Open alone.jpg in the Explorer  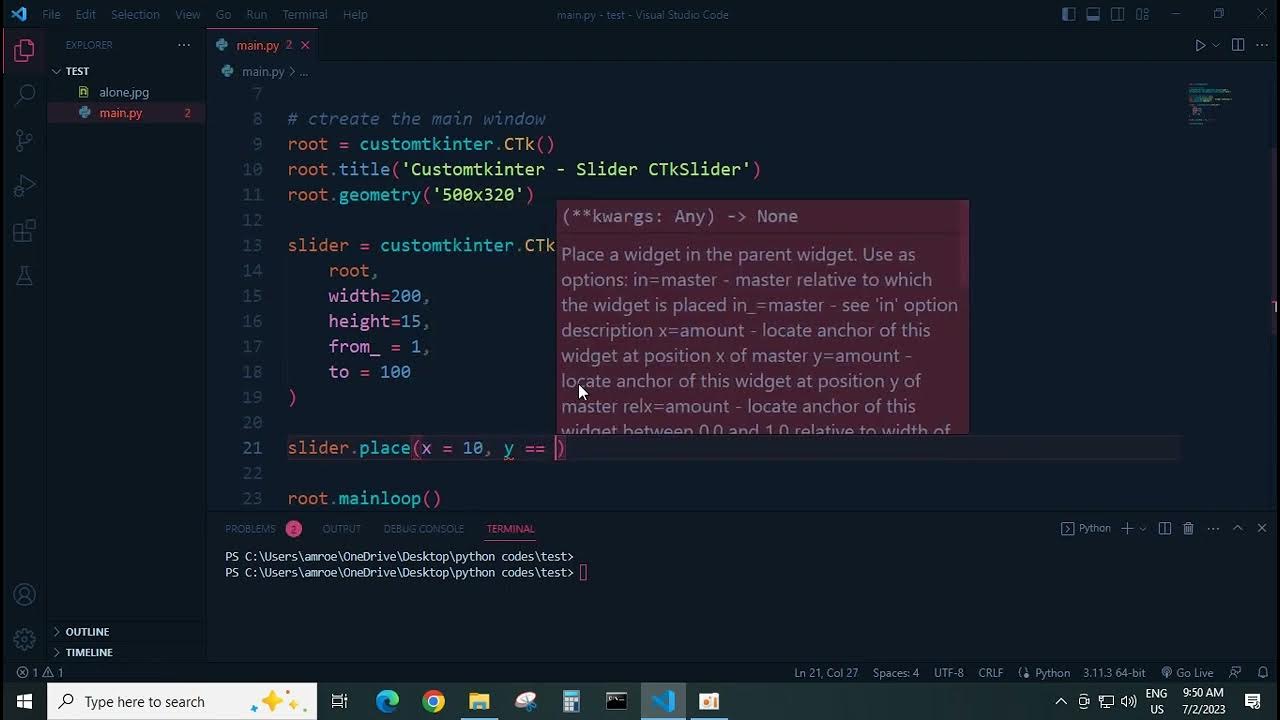click(124, 92)
